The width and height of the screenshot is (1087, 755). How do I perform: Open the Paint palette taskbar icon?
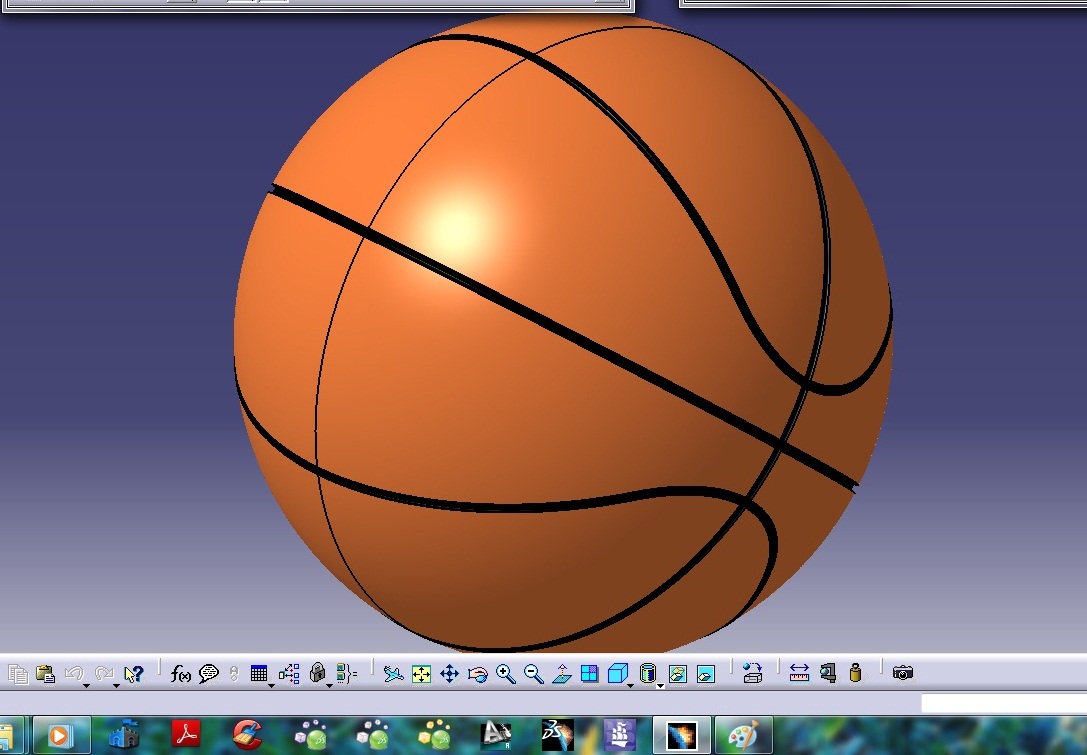pyautogui.click(x=743, y=735)
